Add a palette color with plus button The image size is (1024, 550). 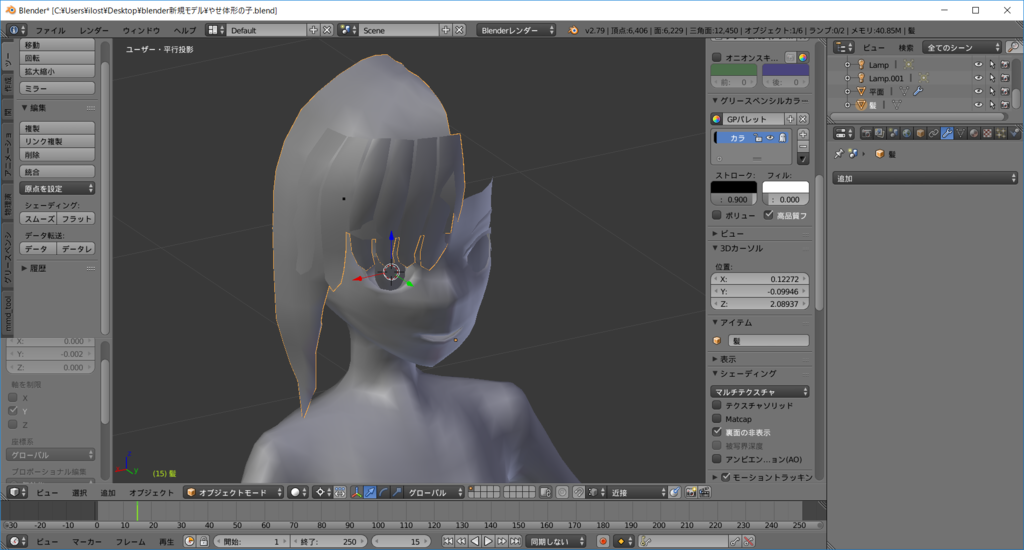pyautogui.click(x=803, y=134)
